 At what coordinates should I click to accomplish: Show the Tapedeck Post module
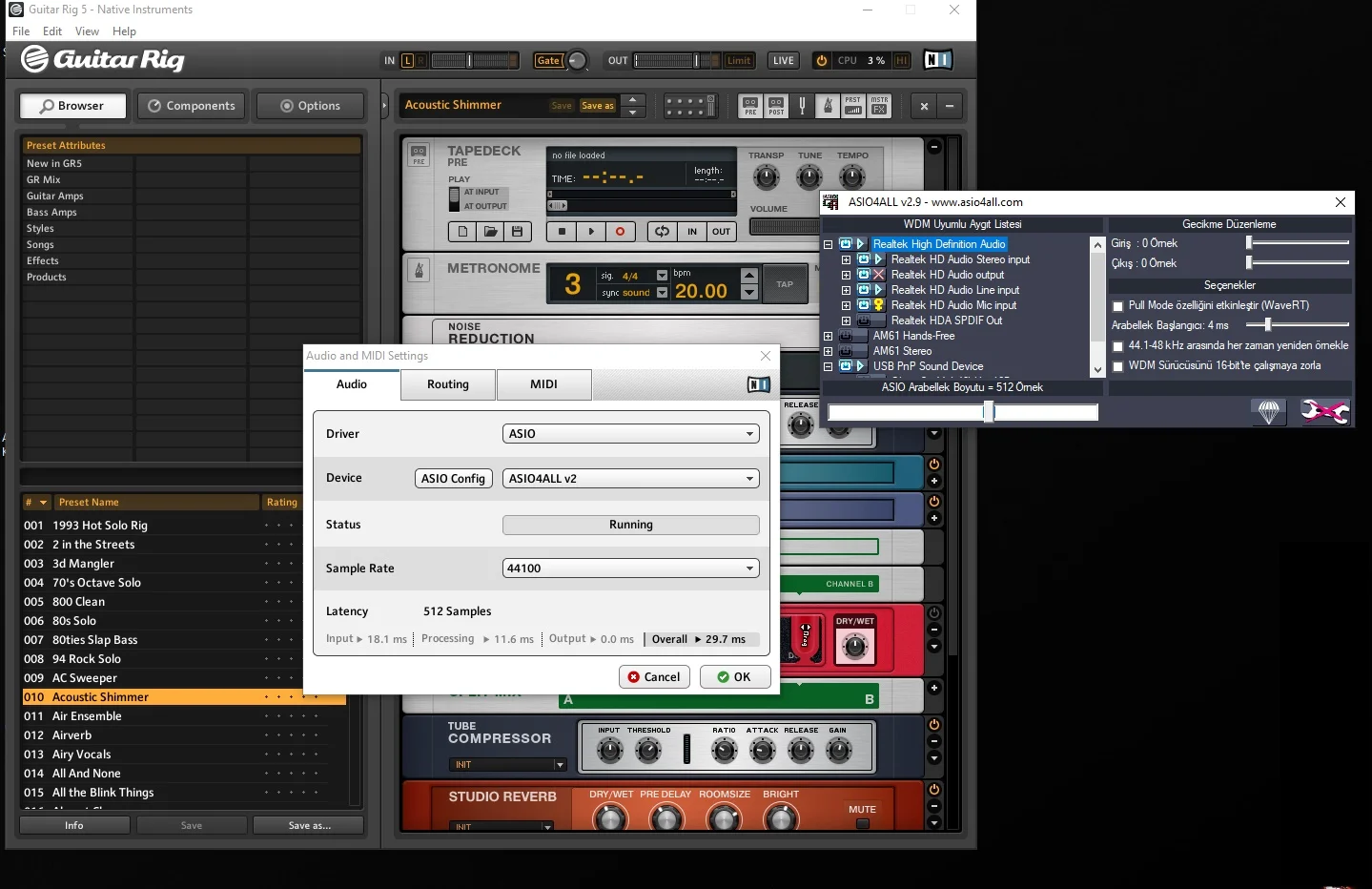pyautogui.click(x=776, y=106)
